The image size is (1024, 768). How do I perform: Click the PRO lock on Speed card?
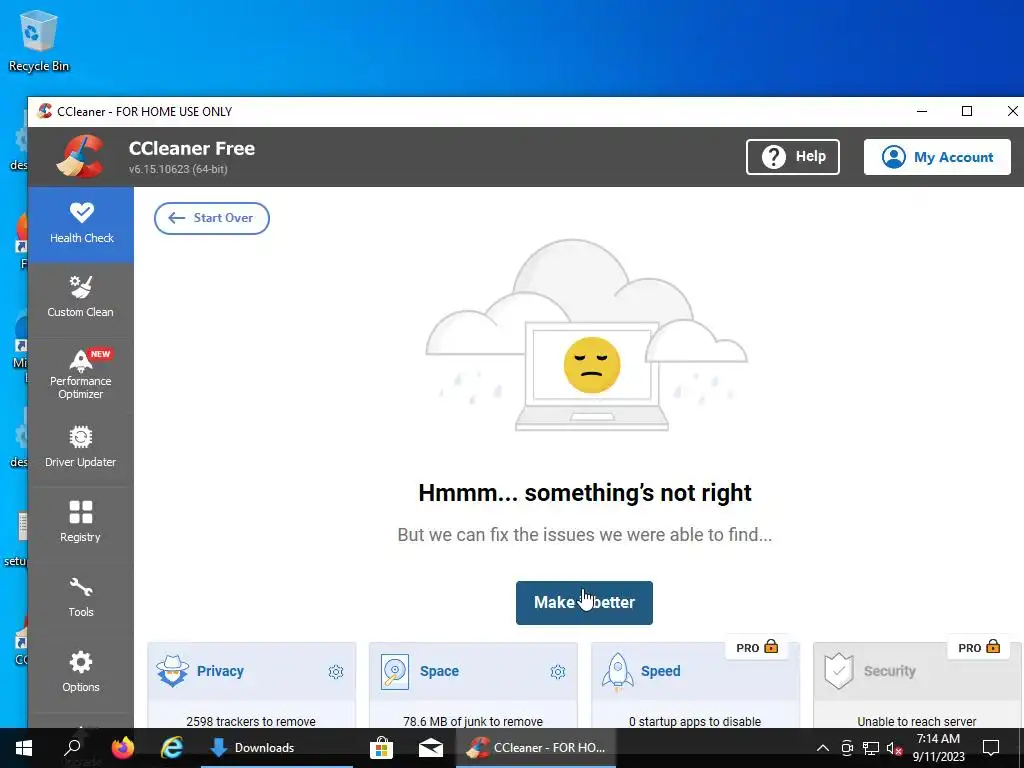[757, 647]
